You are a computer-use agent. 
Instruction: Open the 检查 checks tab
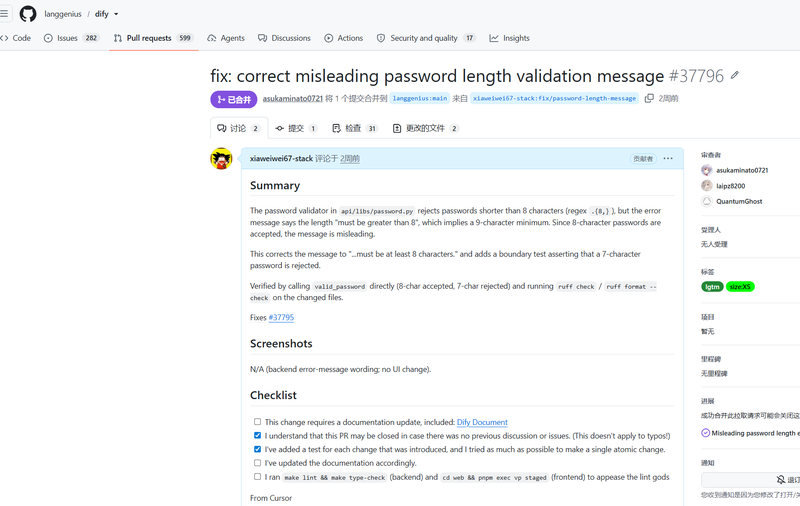355,129
